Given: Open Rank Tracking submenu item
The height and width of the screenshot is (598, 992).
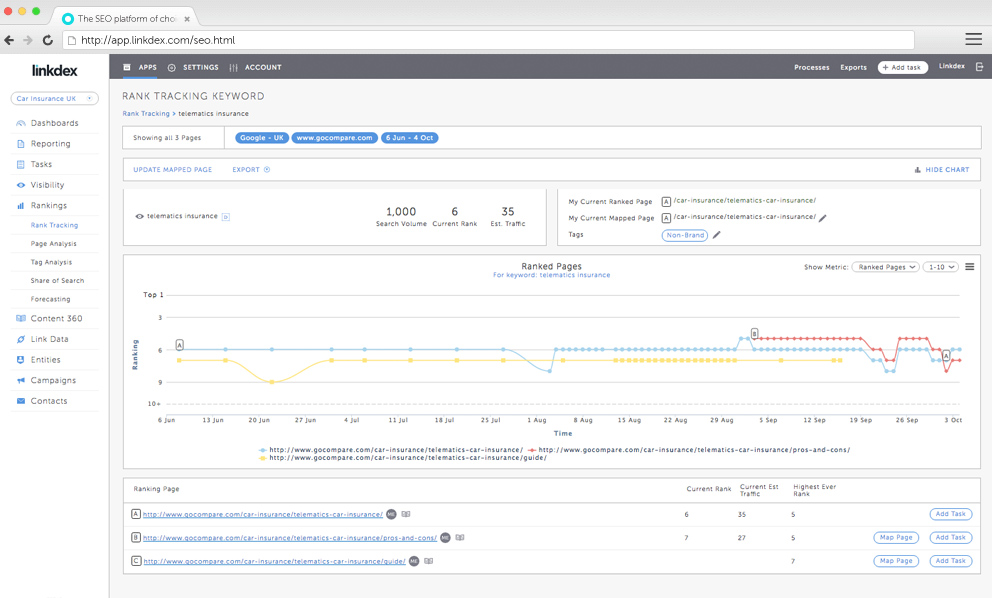Looking at the screenshot, I should pyautogui.click(x=54, y=225).
